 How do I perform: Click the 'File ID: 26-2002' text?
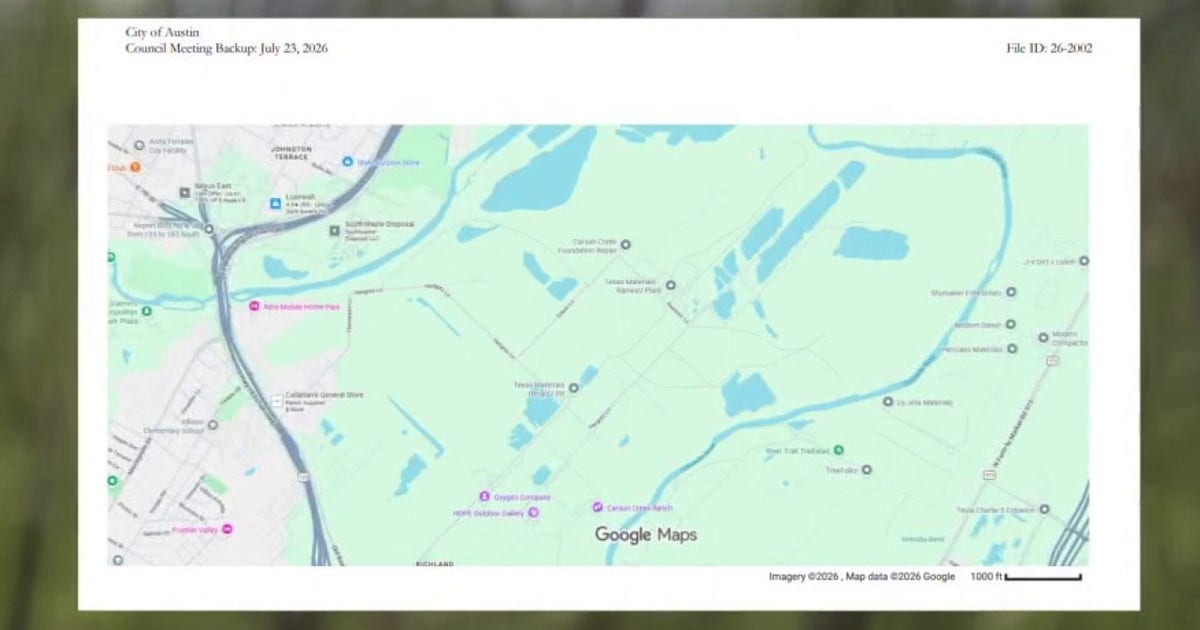[1049, 48]
